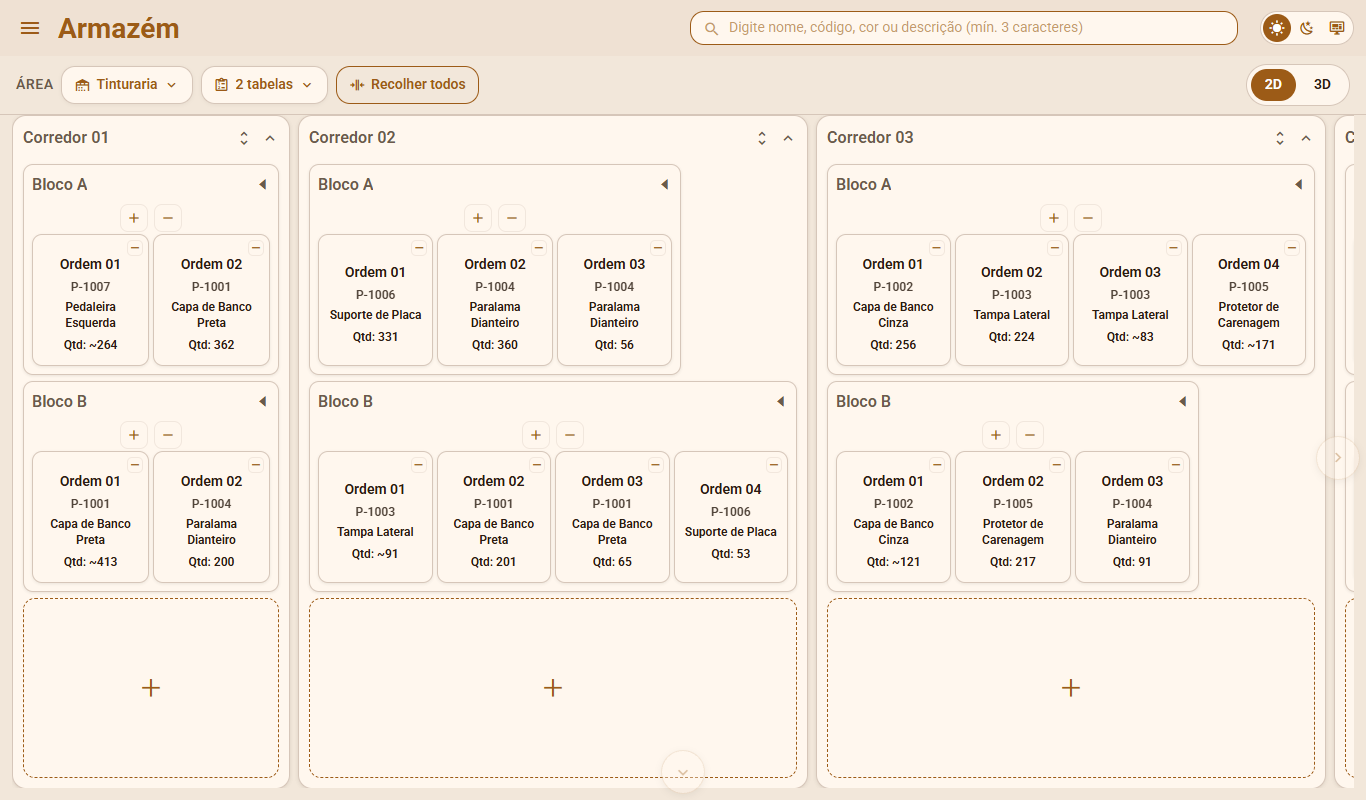Screen dimensions: 1366x800
Task: Open the 2 tabelas dropdown
Action: 264,85
